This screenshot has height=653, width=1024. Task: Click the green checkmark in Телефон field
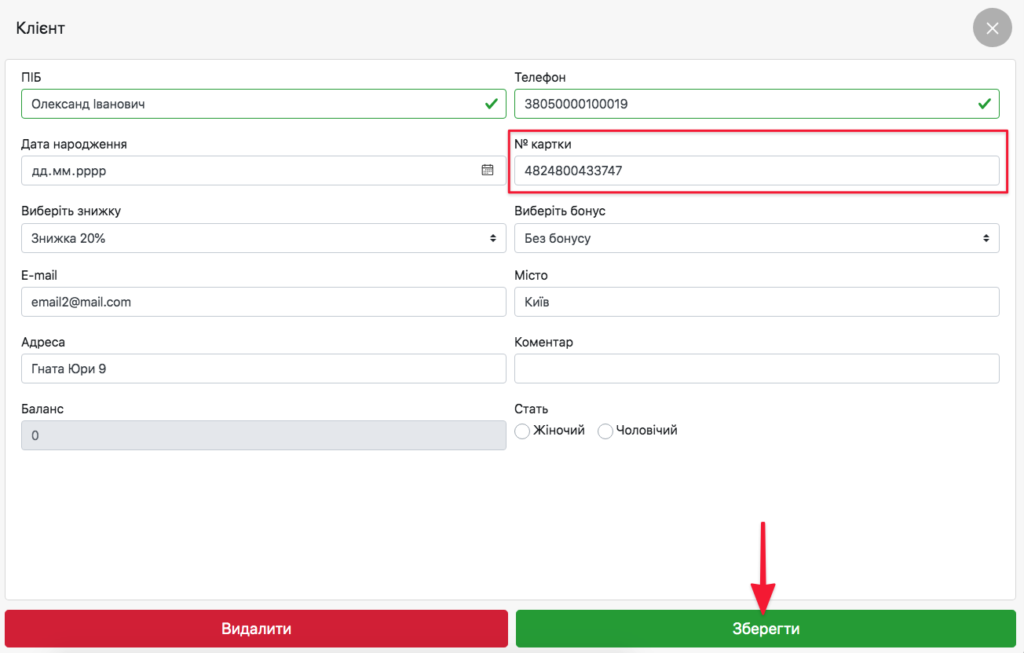(x=984, y=104)
